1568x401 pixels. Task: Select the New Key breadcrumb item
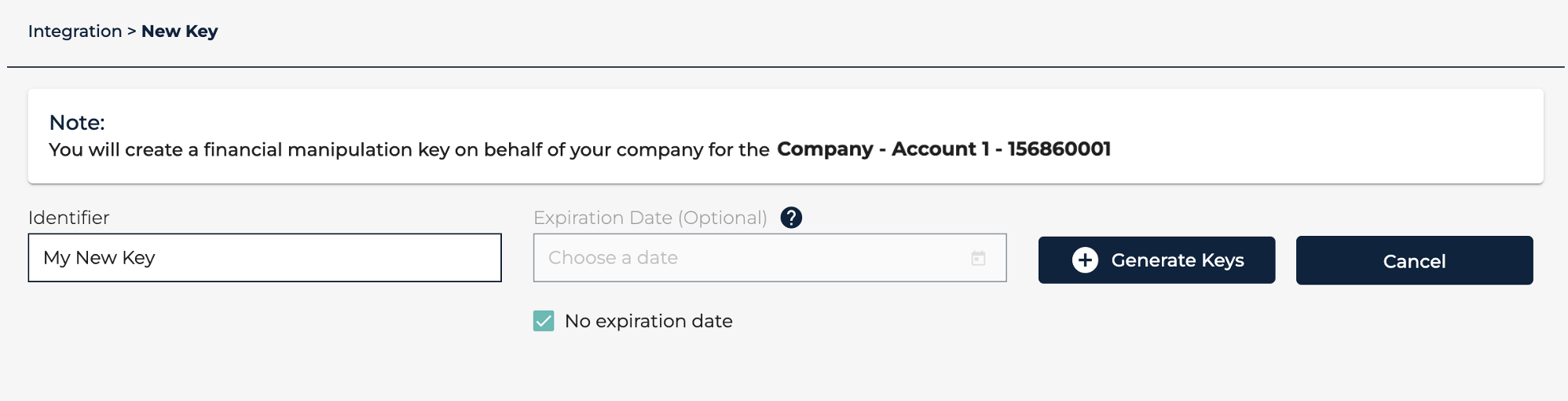[179, 31]
